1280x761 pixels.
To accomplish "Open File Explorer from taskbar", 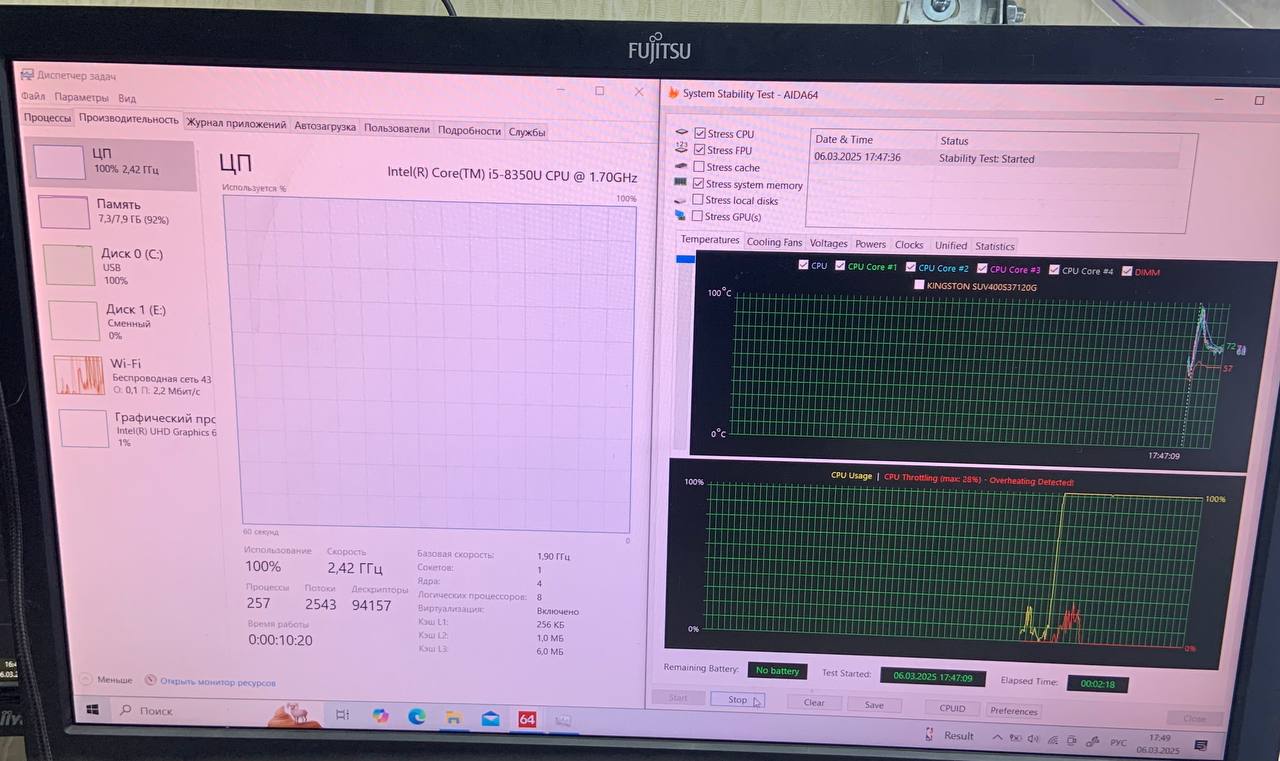I will (x=453, y=717).
